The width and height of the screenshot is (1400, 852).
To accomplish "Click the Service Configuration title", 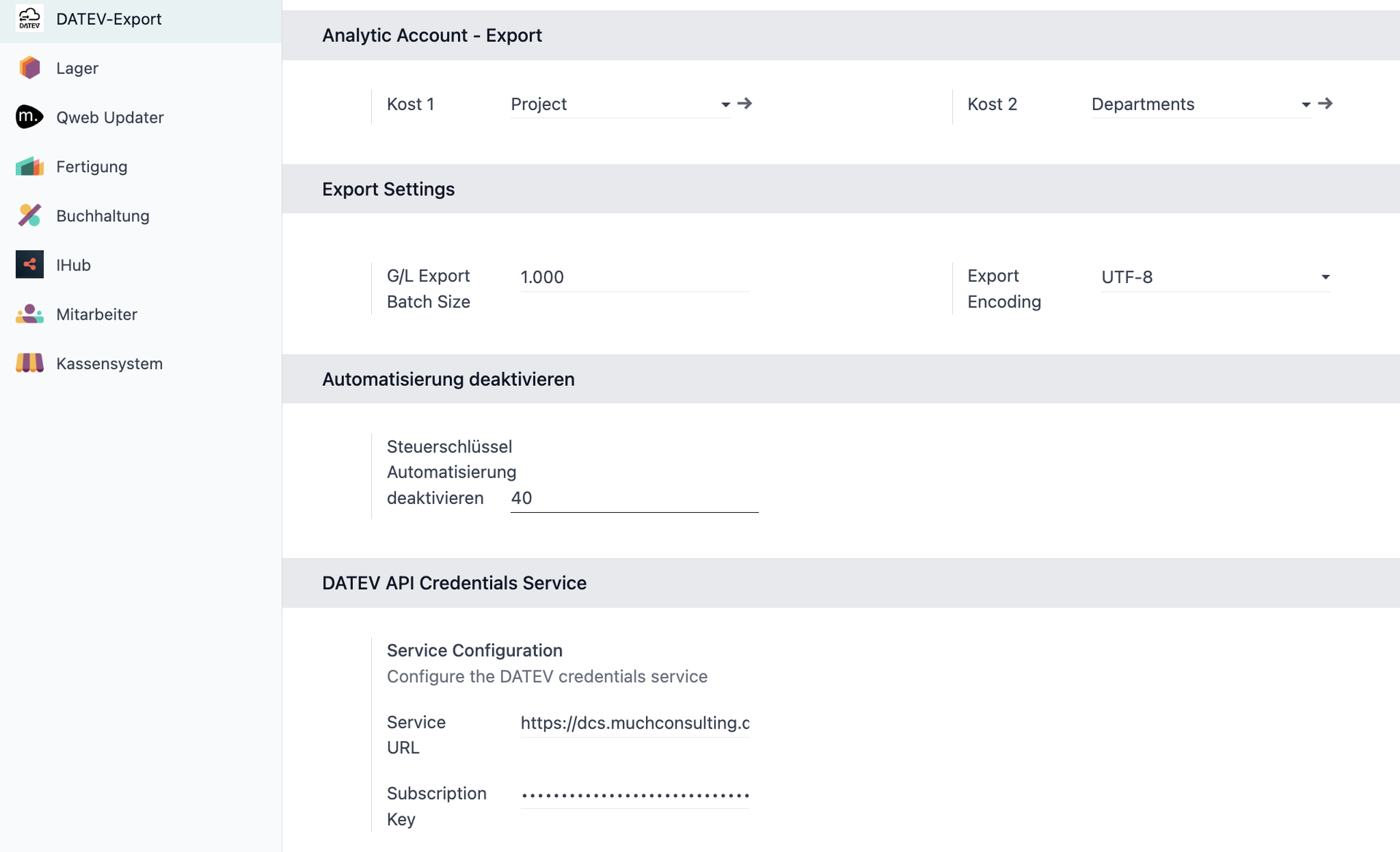I will point(475,651).
